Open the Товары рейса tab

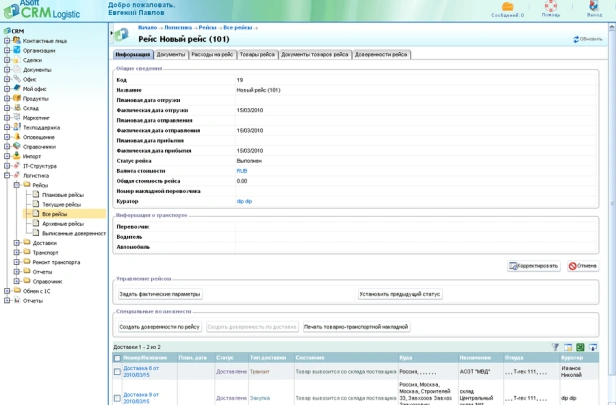(x=255, y=54)
